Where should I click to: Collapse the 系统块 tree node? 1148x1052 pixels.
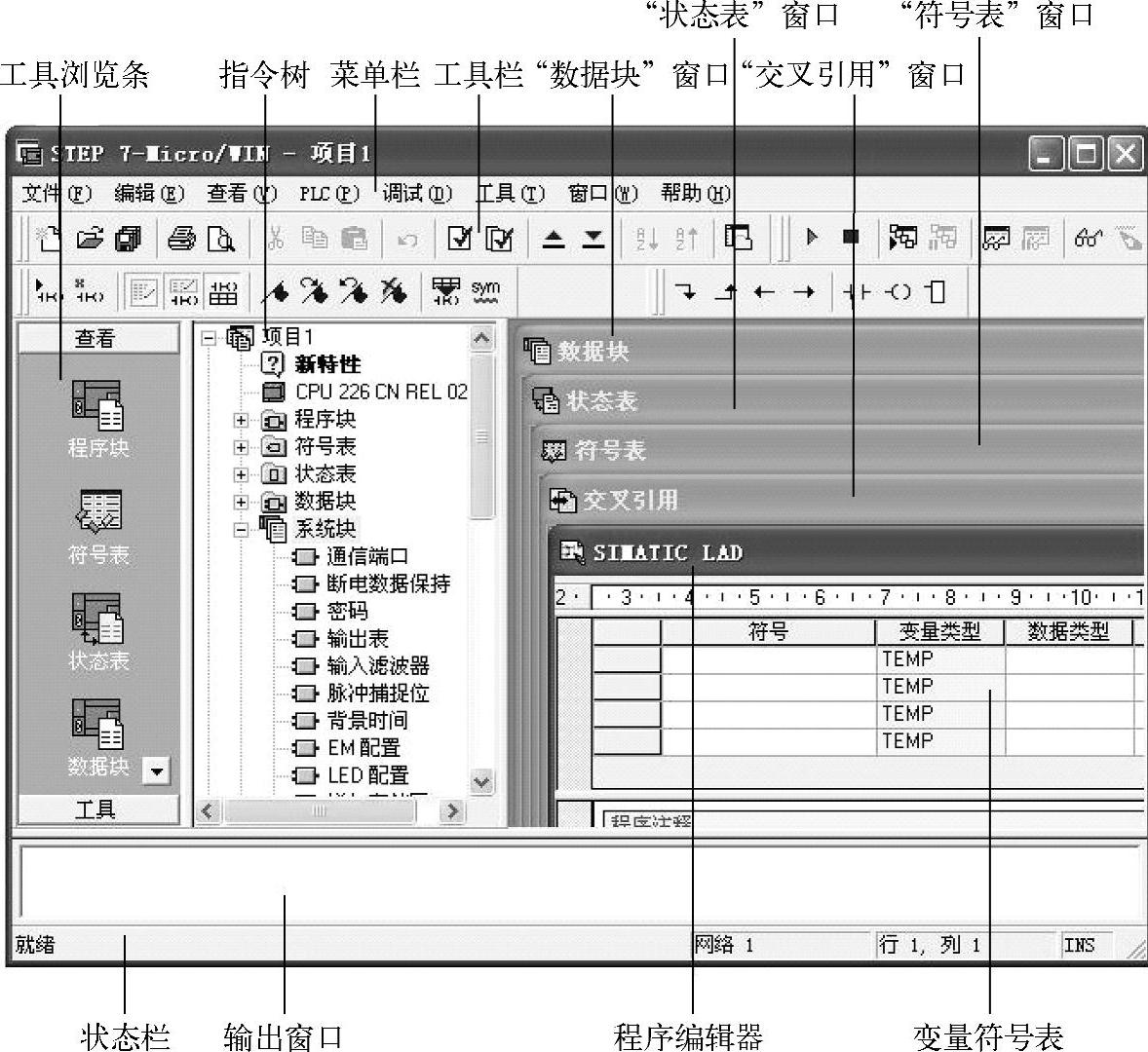coord(241,530)
